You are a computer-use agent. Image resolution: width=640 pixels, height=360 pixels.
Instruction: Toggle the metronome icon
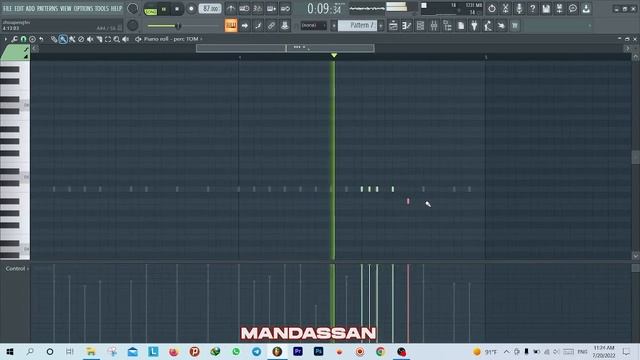coord(231,9)
